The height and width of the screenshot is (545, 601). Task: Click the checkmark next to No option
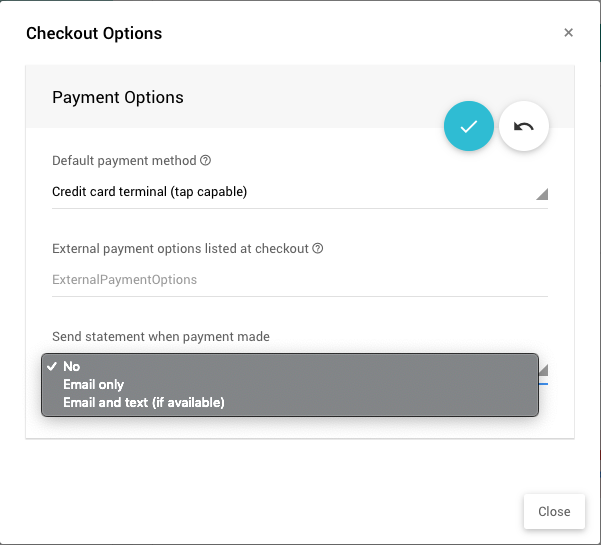50,366
